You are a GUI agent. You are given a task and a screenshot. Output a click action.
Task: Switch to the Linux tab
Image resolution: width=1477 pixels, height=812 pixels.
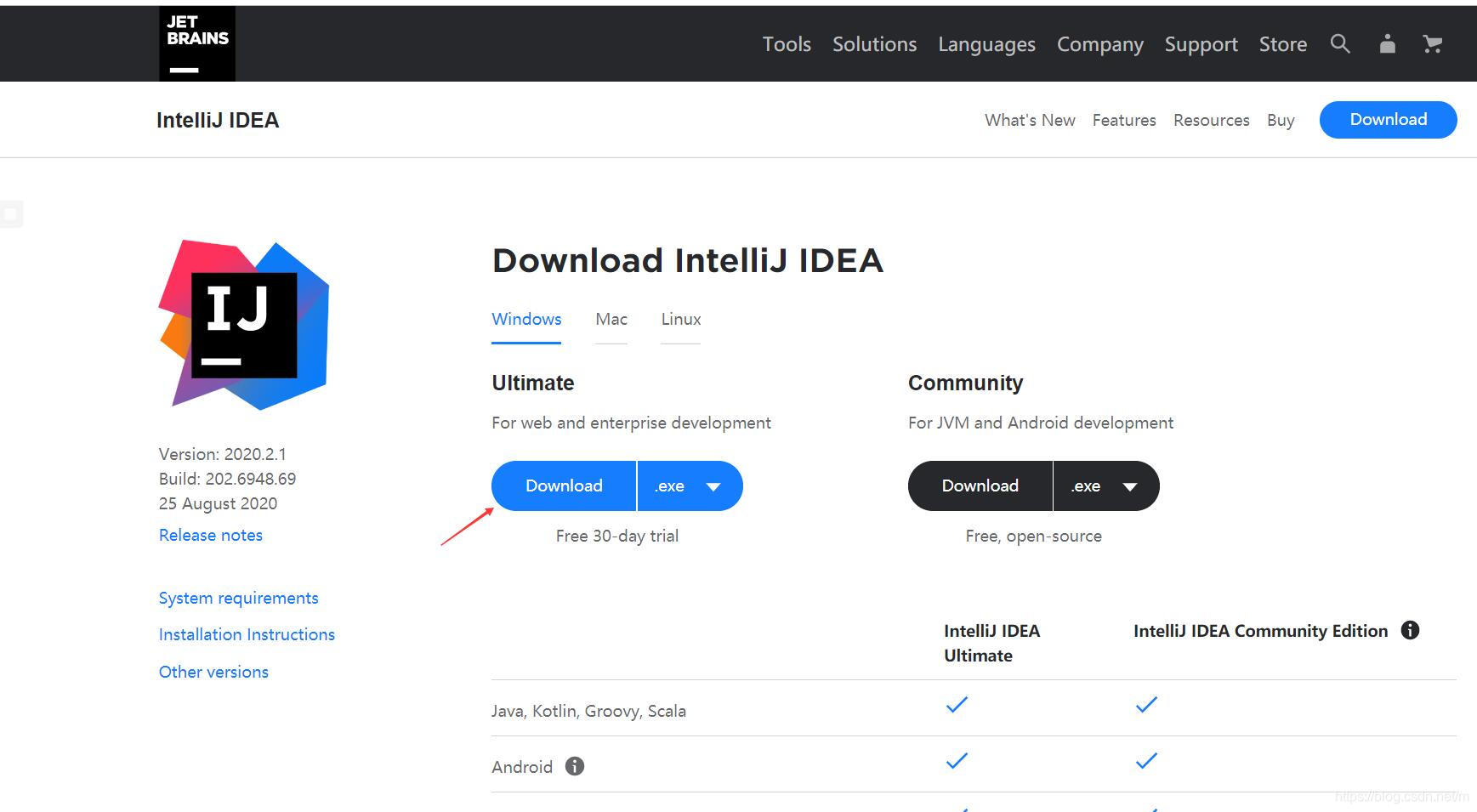tap(681, 319)
